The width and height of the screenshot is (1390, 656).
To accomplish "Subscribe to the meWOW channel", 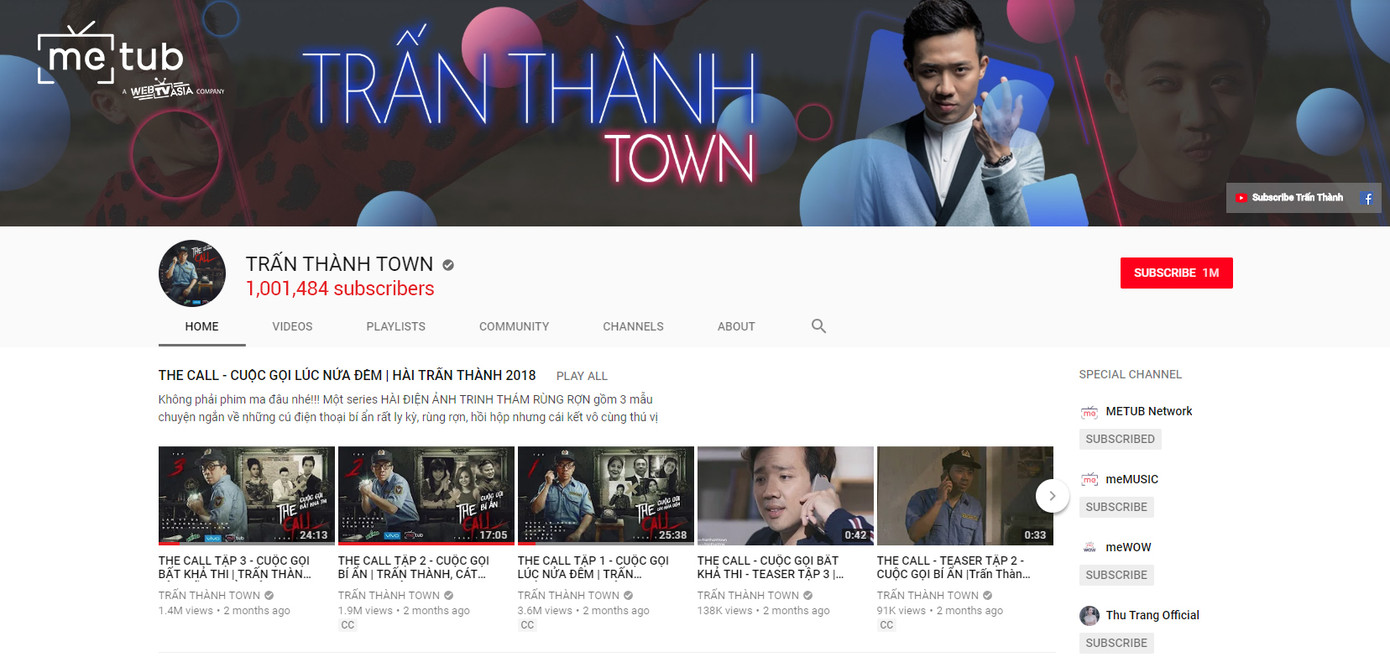I will (x=1116, y=575).
